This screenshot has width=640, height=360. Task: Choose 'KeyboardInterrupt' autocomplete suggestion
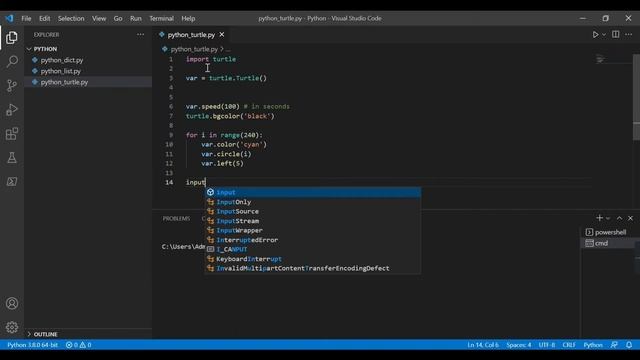(x=313, y=259)
